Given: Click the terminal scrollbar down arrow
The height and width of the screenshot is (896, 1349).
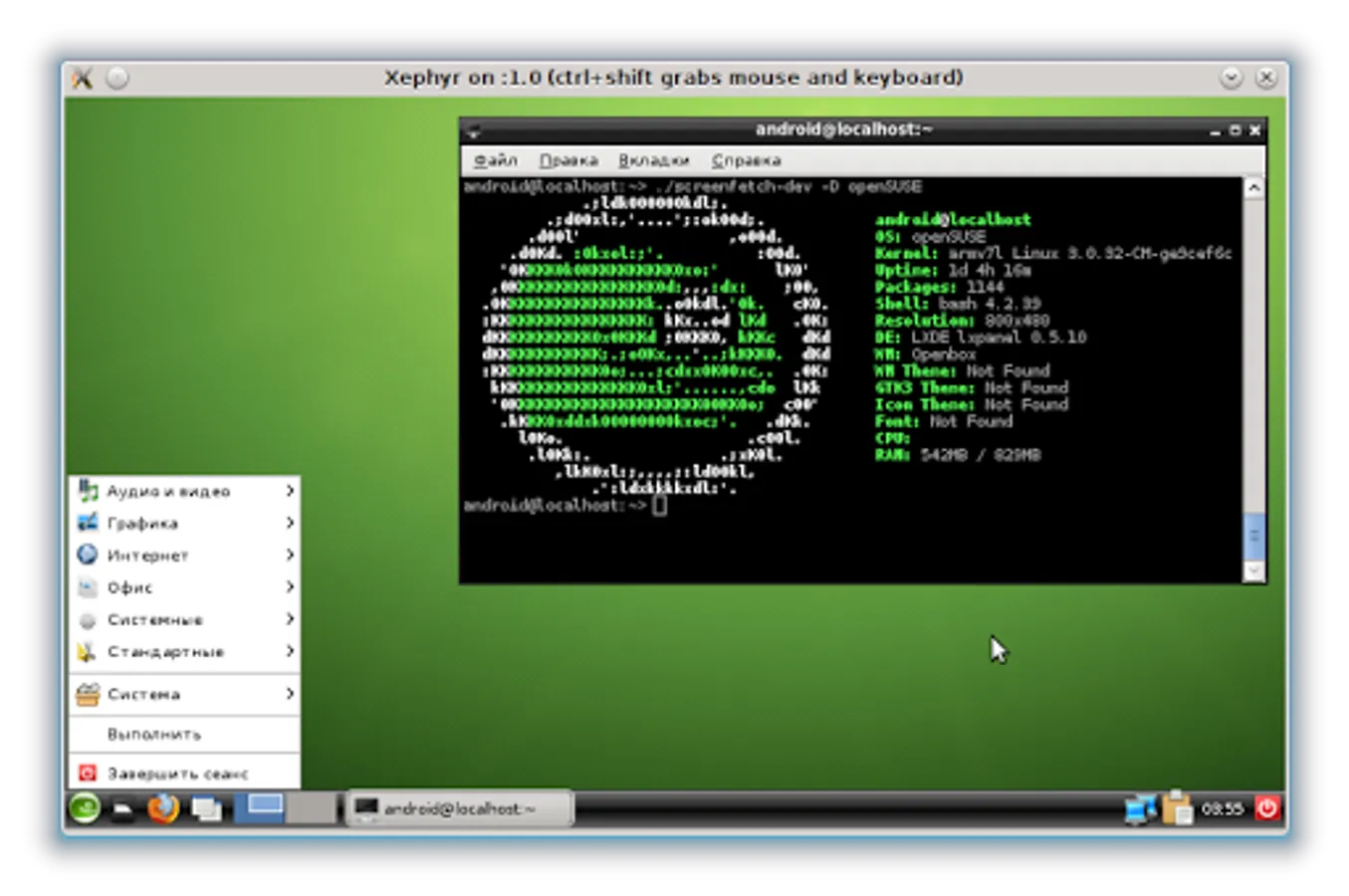Looking at the screenshot, I should point(1254,570).
